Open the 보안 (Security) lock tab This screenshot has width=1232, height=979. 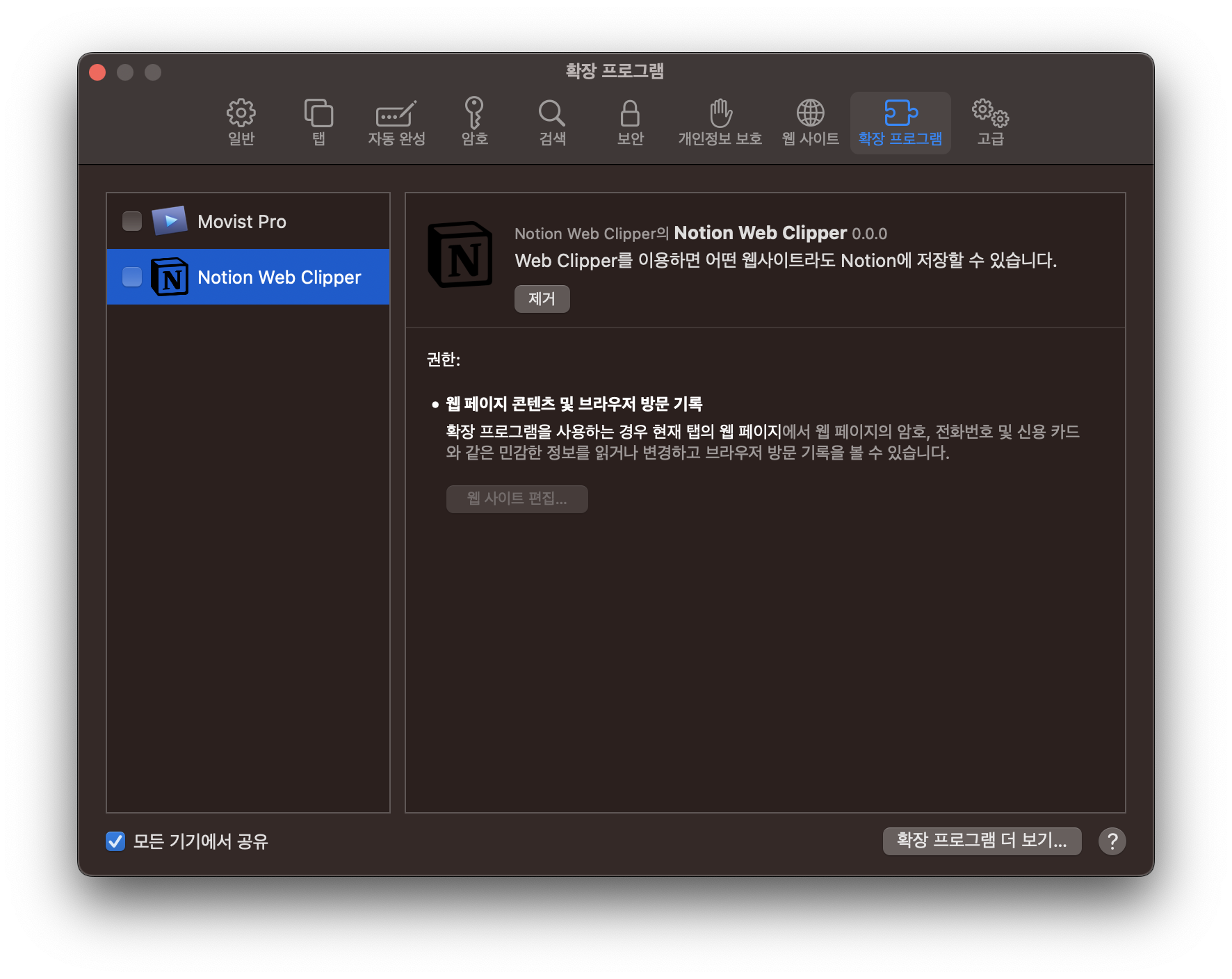(x=630, y=122)
